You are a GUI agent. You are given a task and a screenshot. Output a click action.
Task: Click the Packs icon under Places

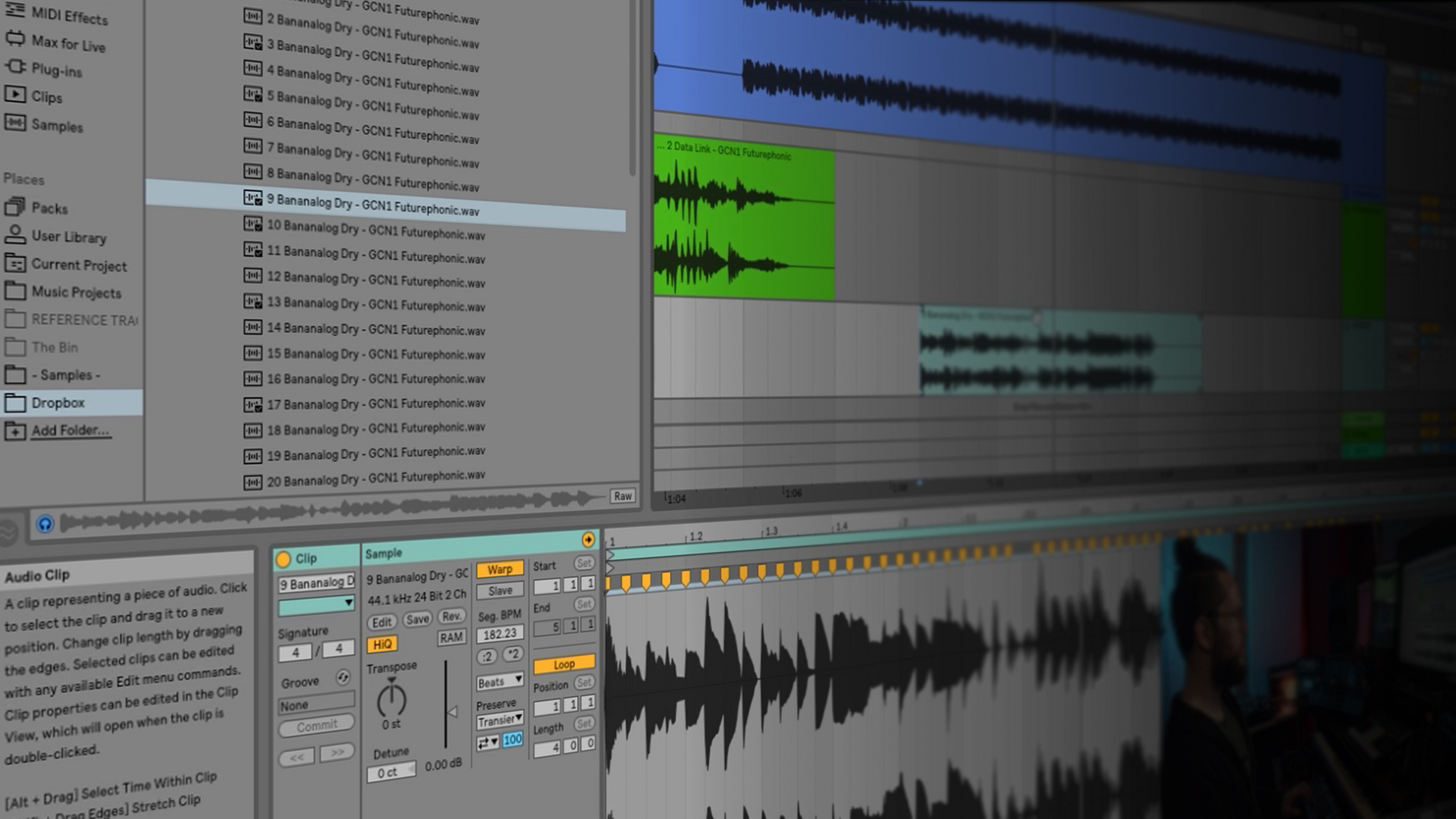coord(14,206)
